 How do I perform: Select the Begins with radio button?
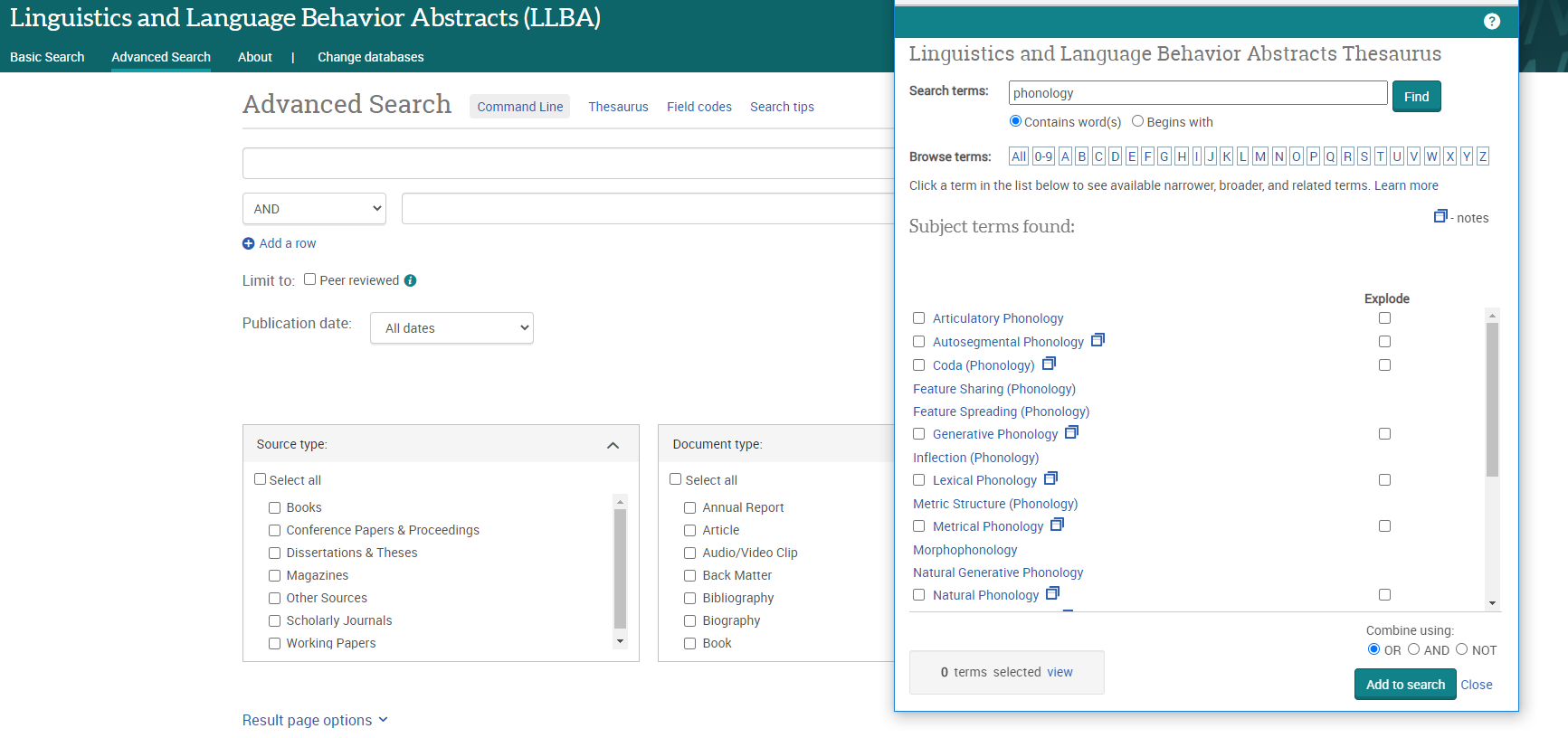[x=1137, y=121]
